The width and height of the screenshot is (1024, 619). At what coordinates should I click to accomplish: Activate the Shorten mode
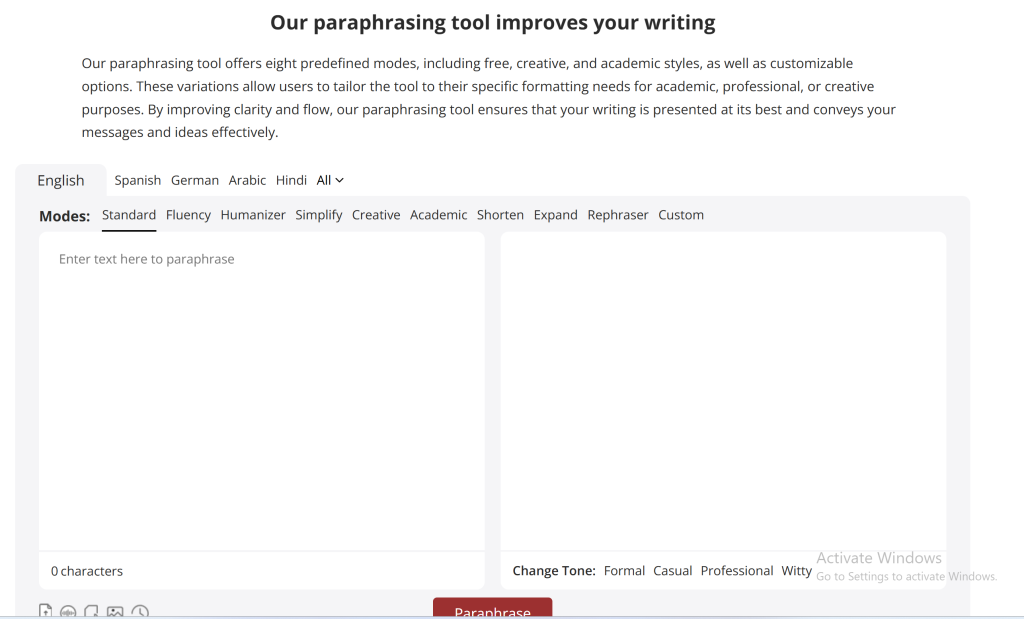tap(500, 214)
